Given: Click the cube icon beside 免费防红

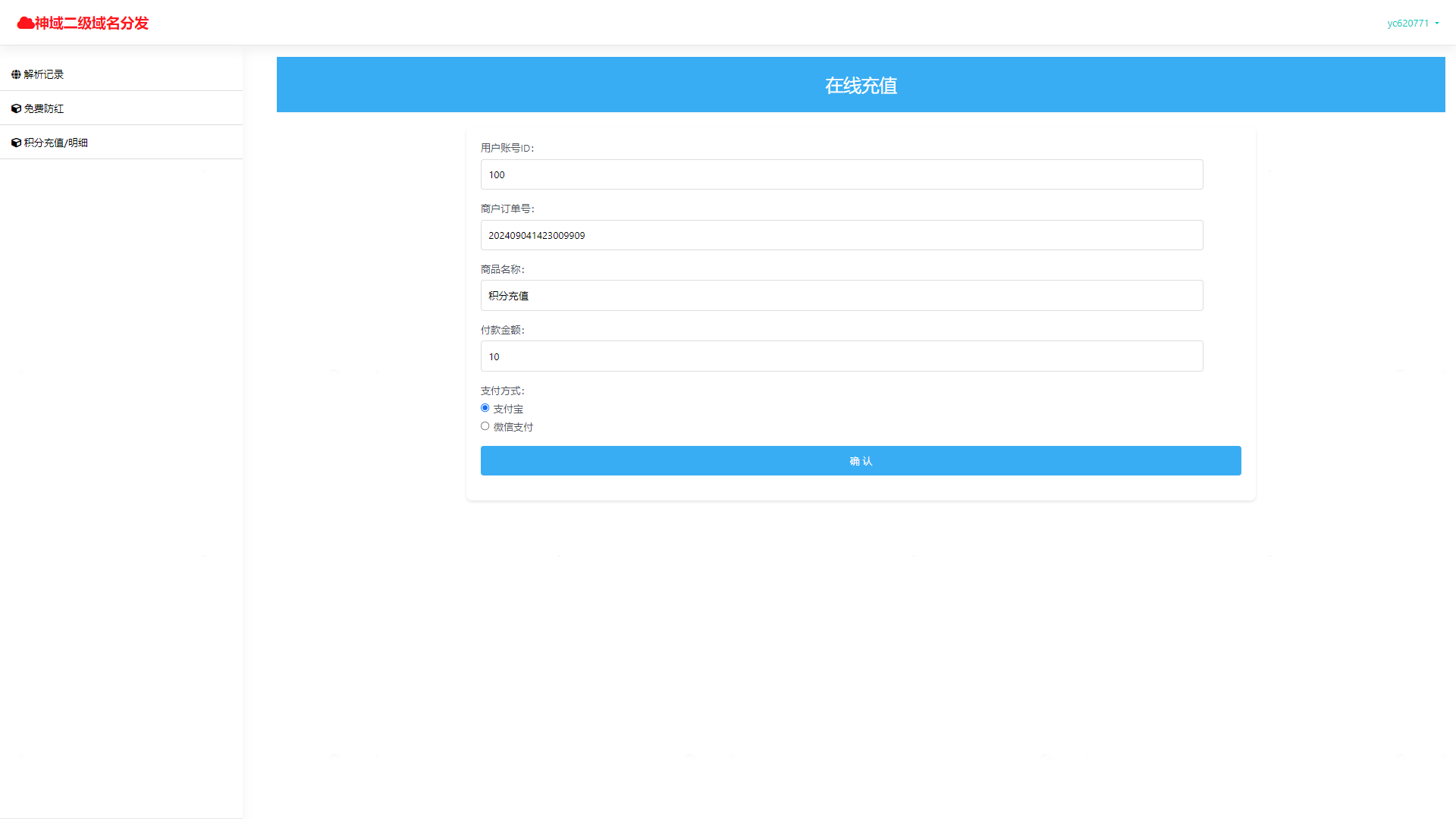Looking at the screenshot, I should coord(16,108).
